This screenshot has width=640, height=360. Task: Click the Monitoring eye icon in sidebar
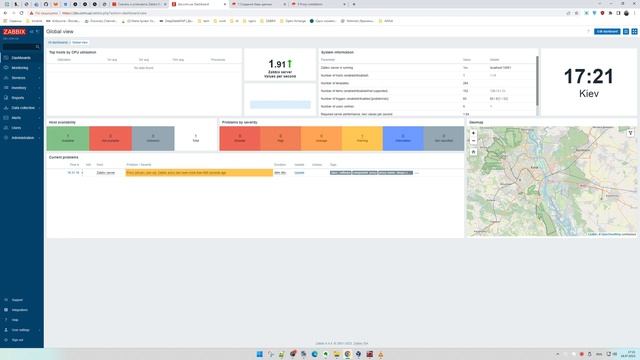coord(6,68)
